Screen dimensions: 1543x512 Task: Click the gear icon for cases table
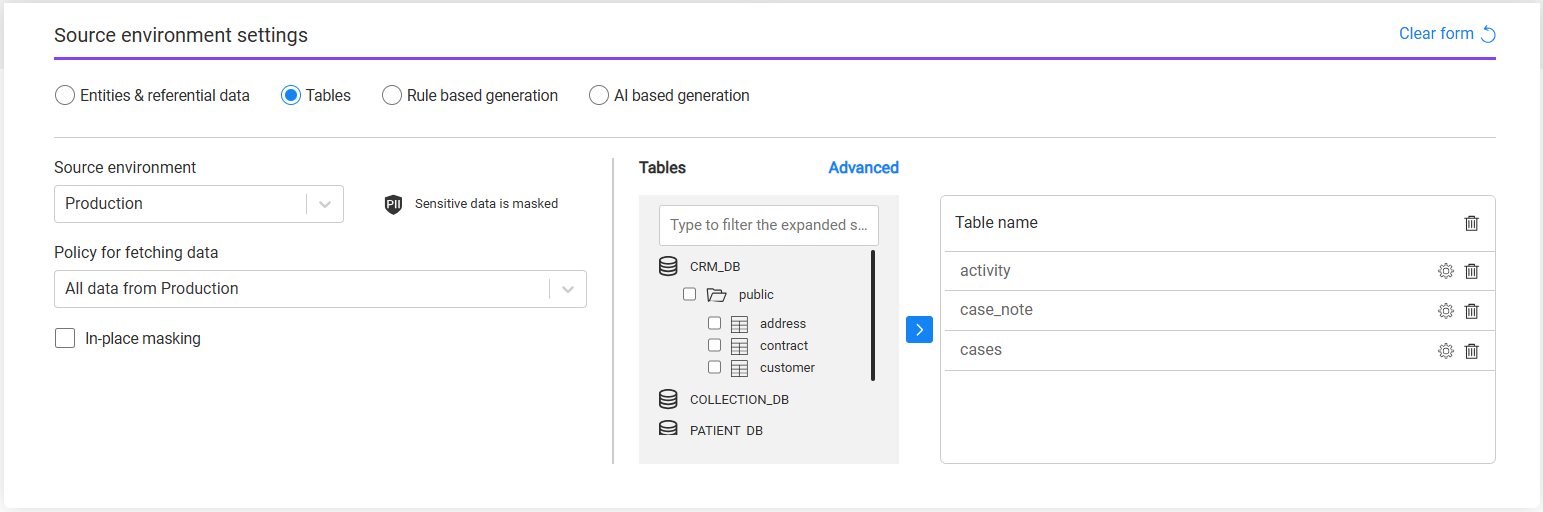coord(1445,351)
